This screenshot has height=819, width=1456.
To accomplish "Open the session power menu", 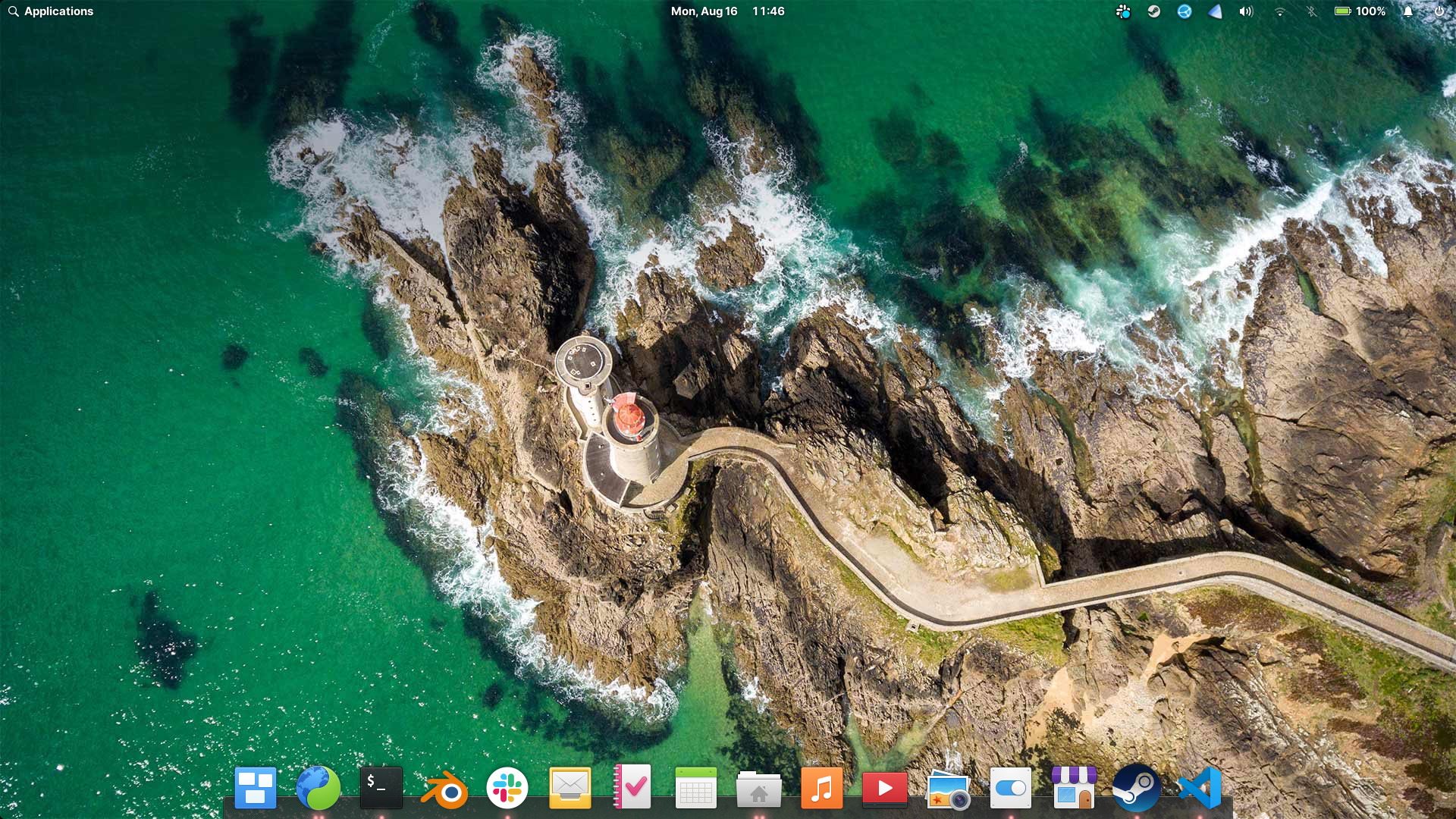I will pos(1439,11).
